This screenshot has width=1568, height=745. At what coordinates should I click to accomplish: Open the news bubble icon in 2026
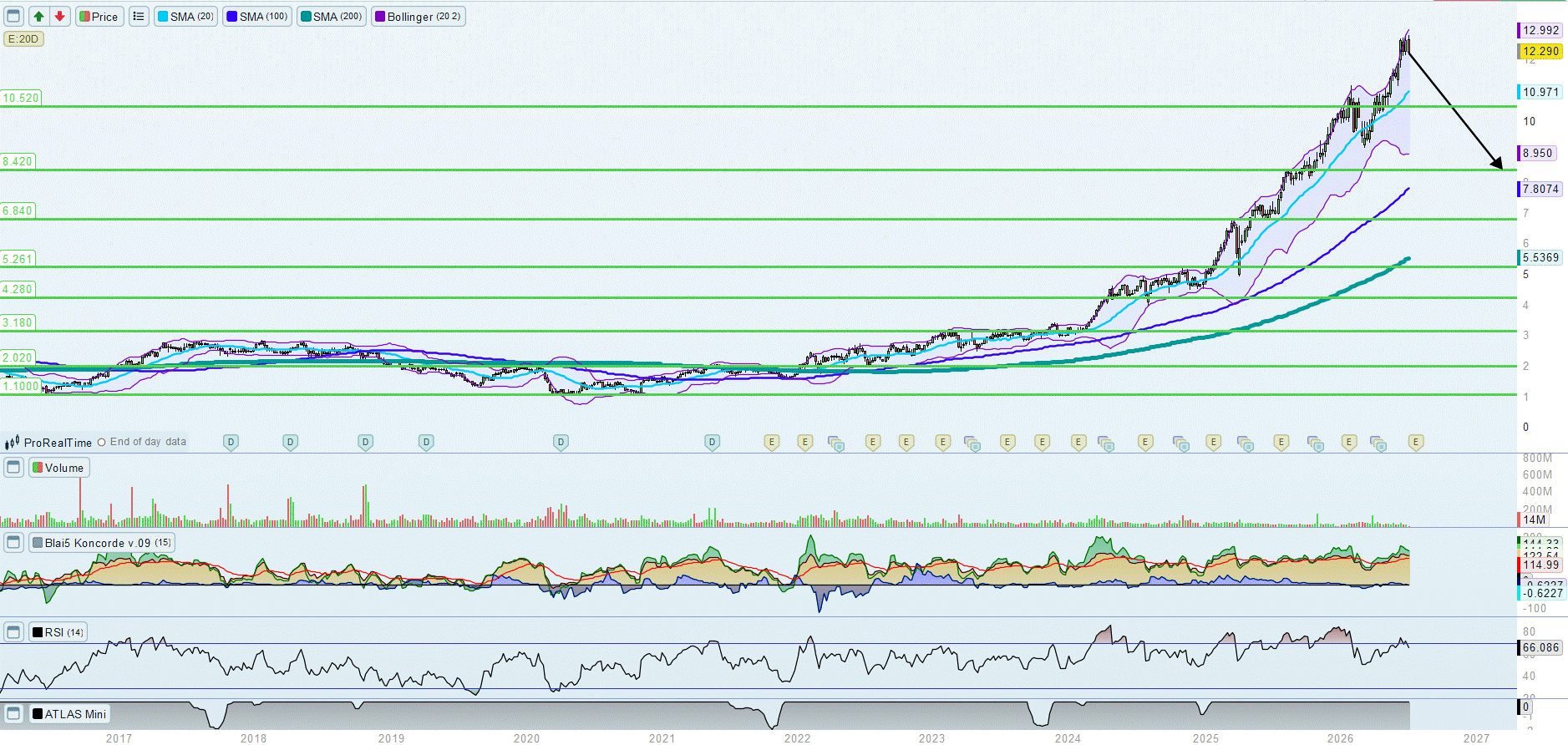click(x=1378, y=443)
